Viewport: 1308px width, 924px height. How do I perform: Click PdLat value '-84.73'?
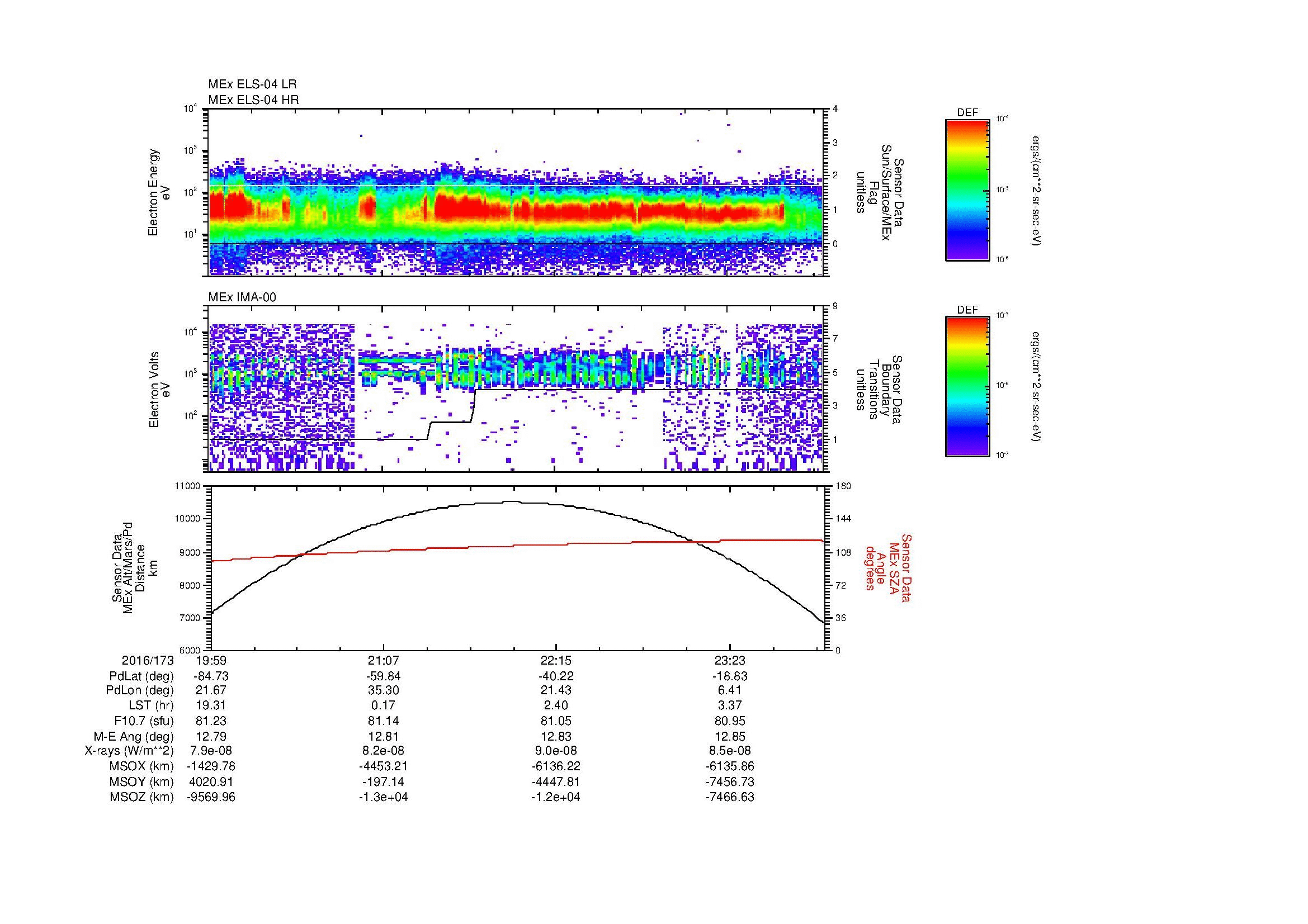pyautogui.click(x=211, y=676)
